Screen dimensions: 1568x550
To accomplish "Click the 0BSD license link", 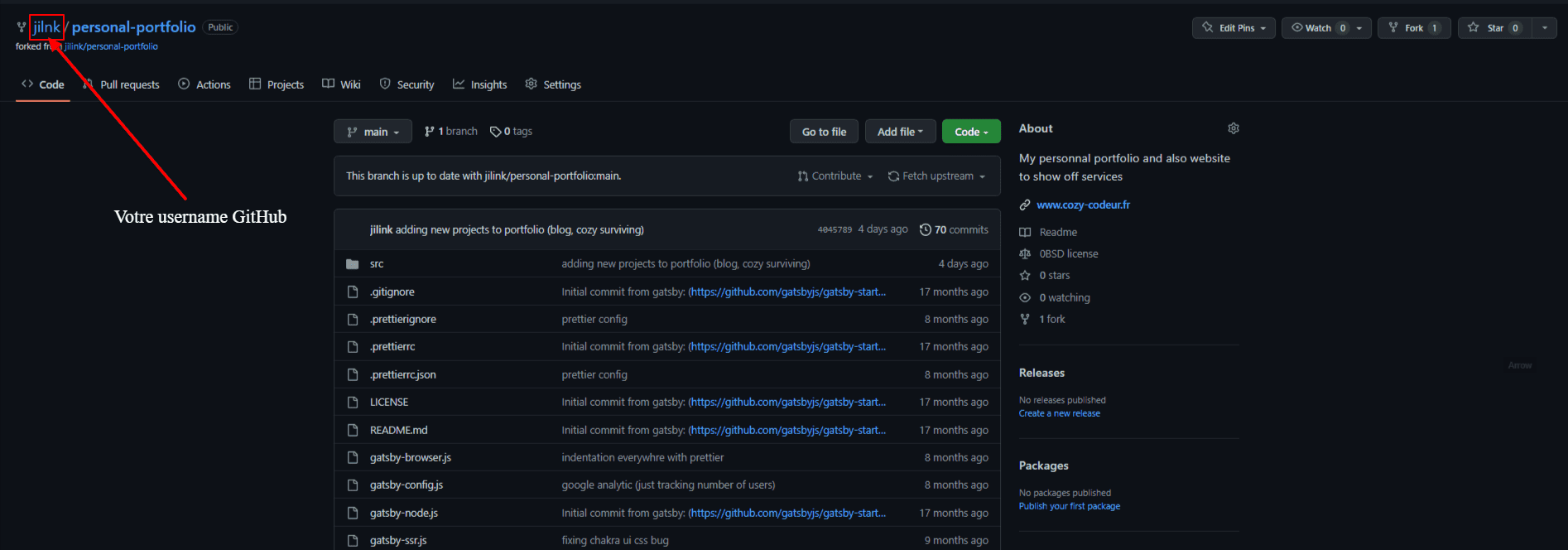I will [1068, 253].
